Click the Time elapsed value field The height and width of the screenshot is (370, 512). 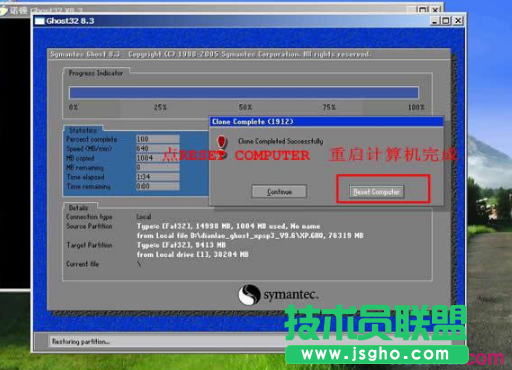(157, 177)
